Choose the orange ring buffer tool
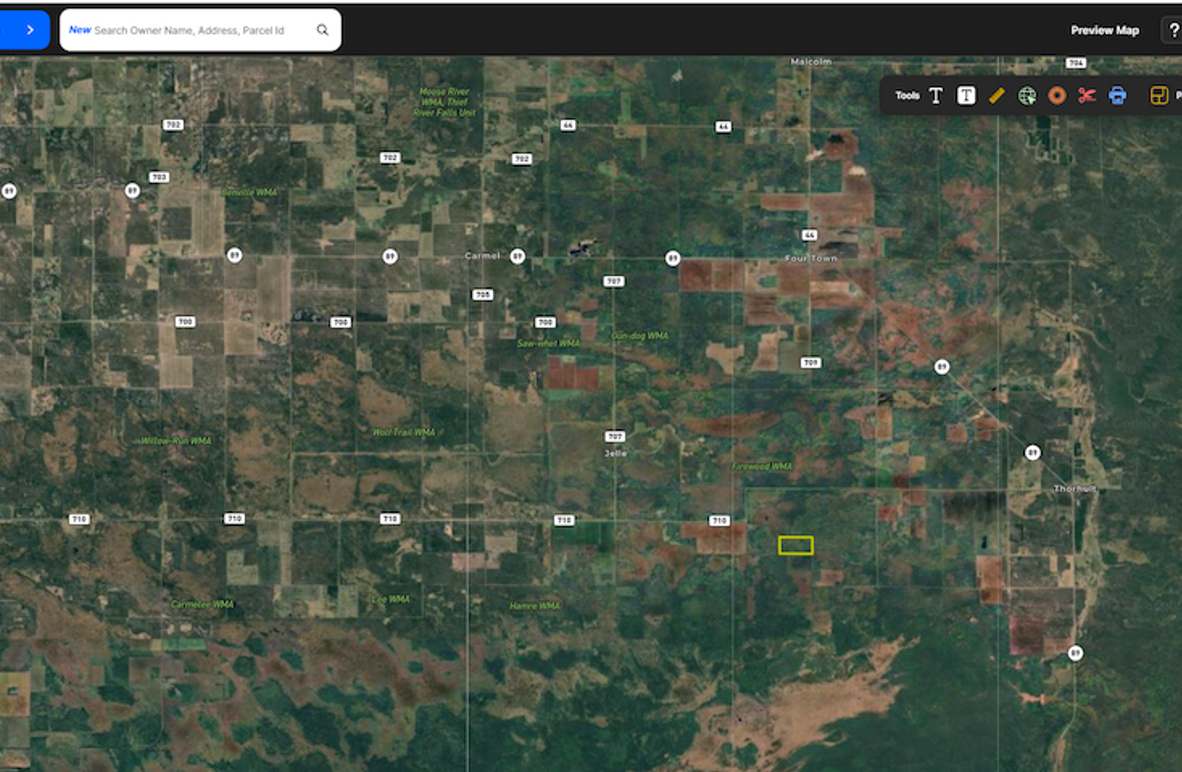1182x772 pixels. [1057, 96]
